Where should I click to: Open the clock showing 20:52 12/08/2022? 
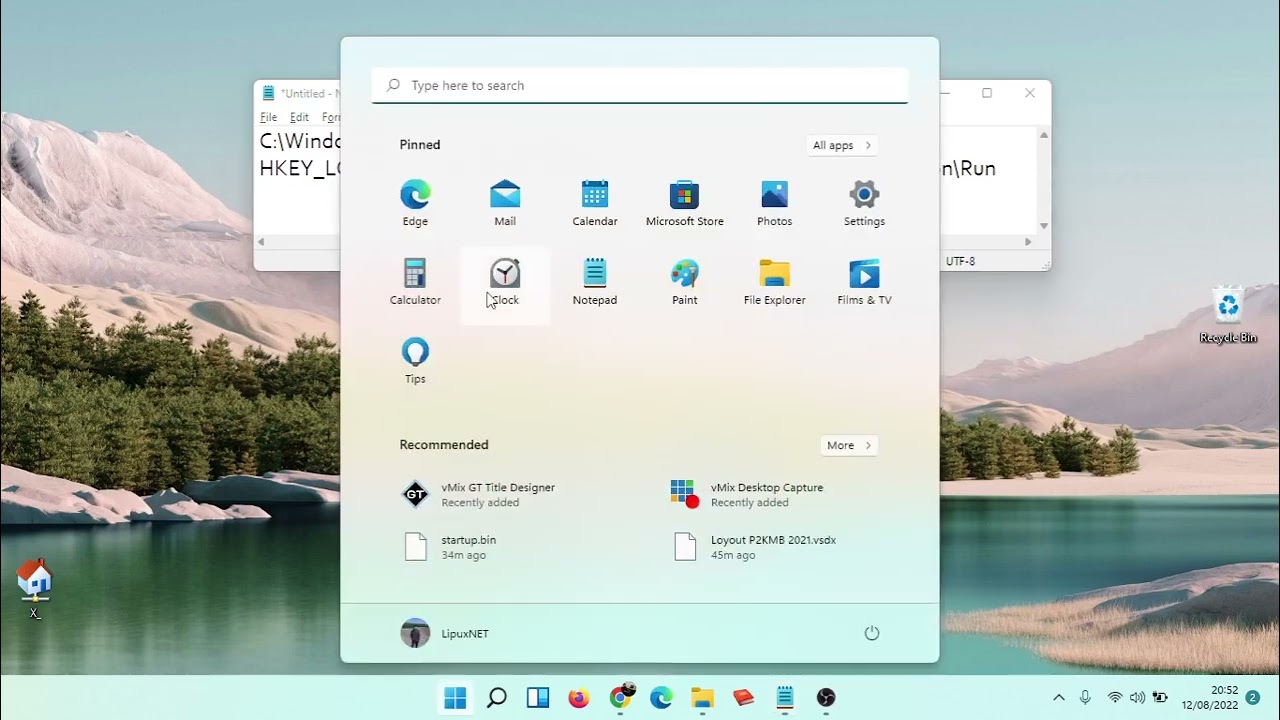(x=1210, y=698)
